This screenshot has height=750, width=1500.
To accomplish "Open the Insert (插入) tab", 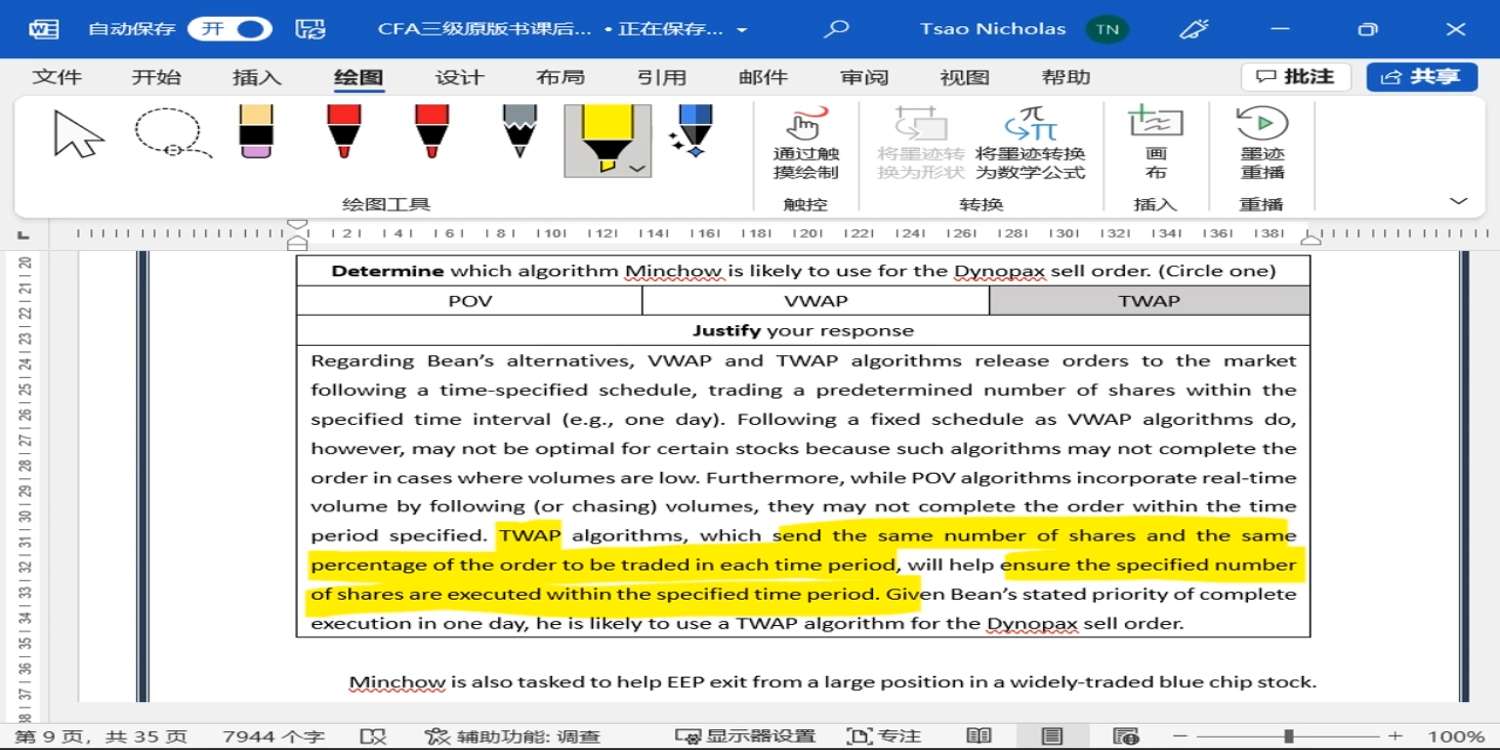I will [257, 77].
